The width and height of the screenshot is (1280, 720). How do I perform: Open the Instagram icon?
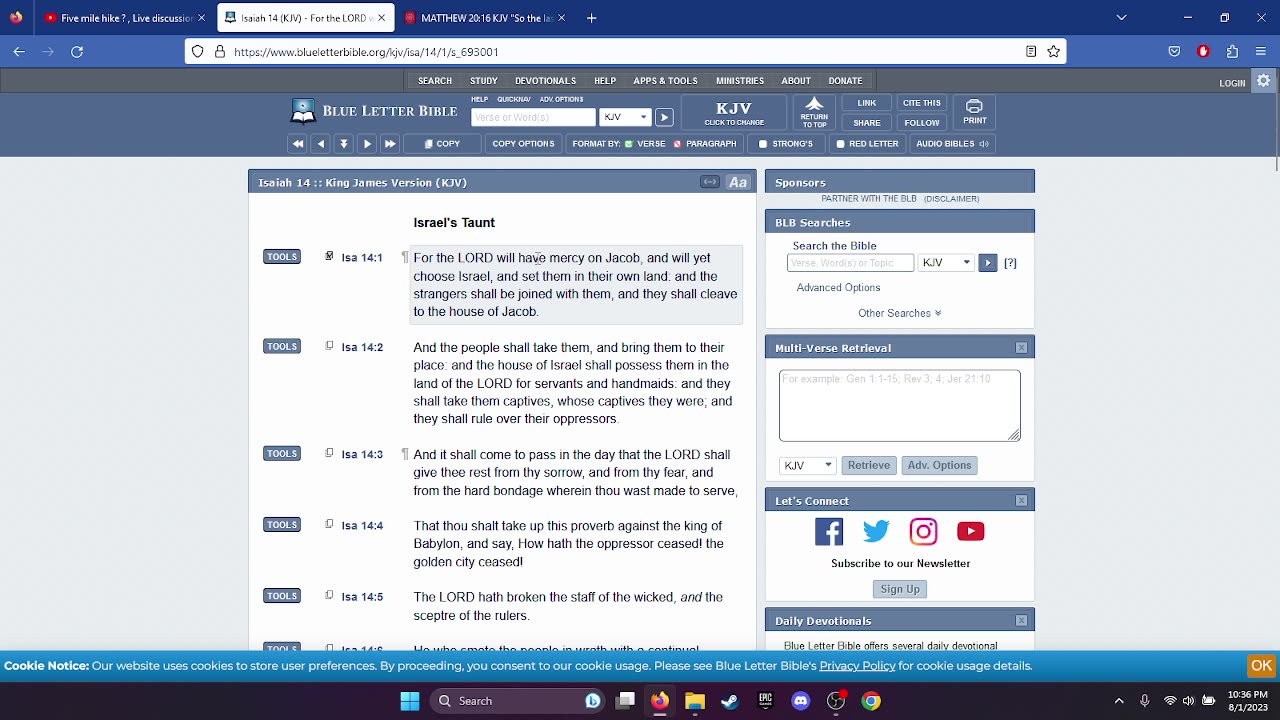(923, 531)
